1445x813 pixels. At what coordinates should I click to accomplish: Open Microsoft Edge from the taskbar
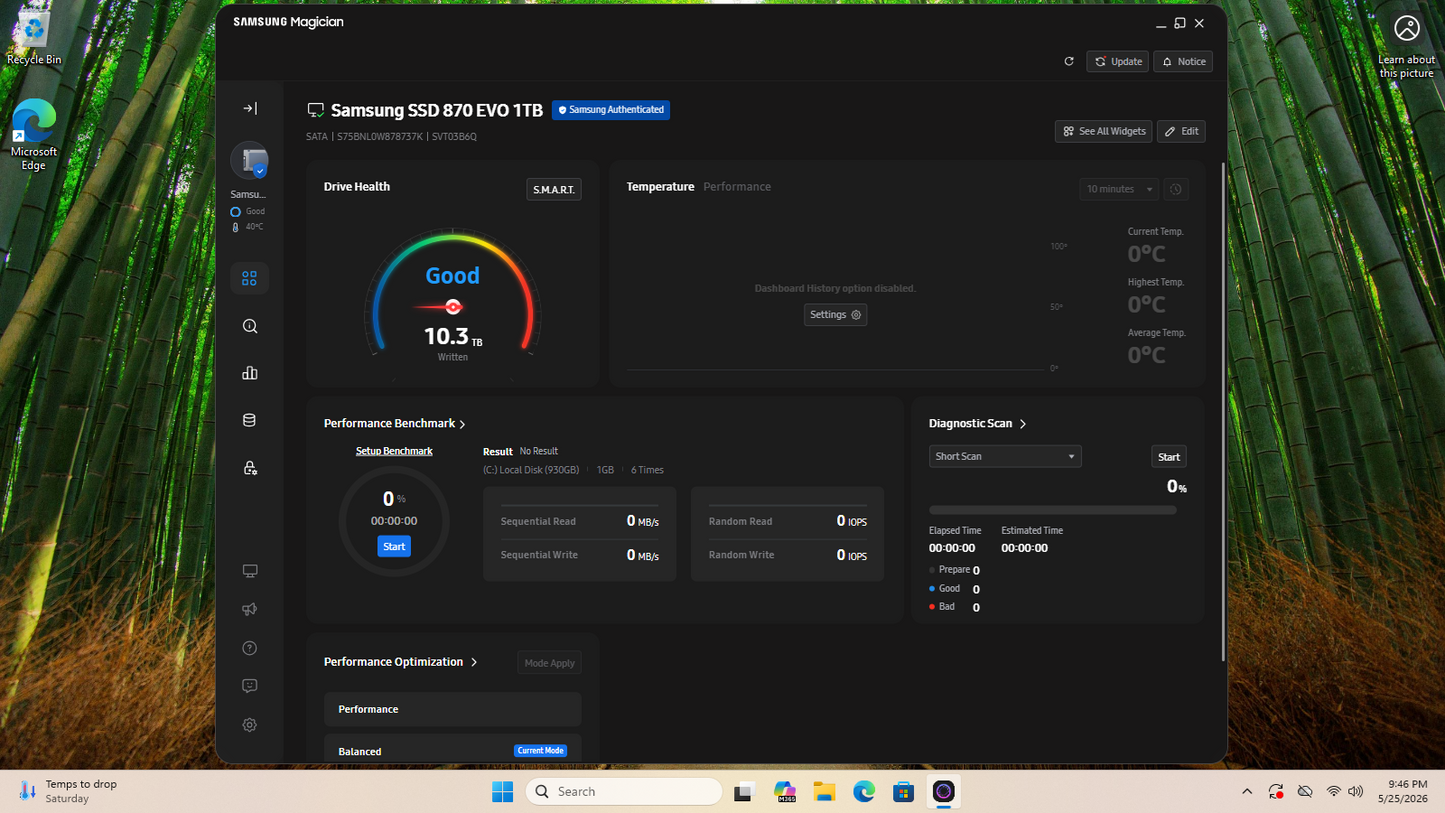point(864,792)
